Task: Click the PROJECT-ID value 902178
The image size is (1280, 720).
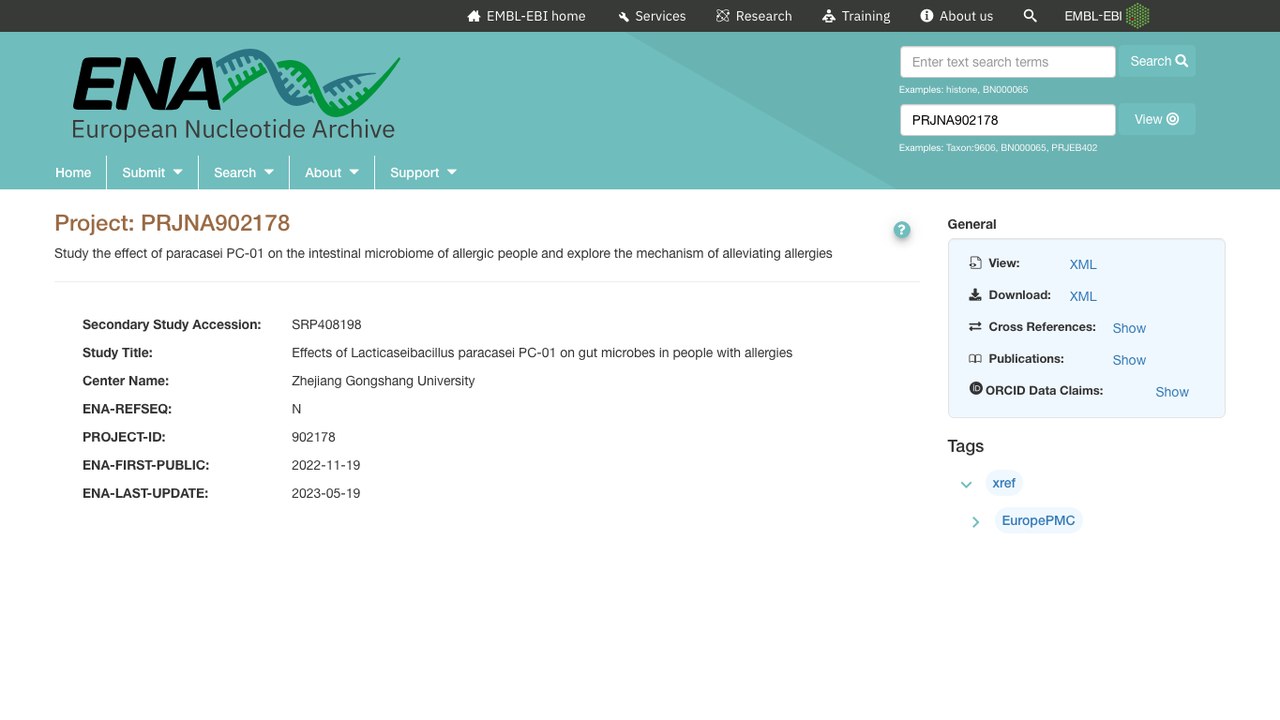Action: point(313,437)
